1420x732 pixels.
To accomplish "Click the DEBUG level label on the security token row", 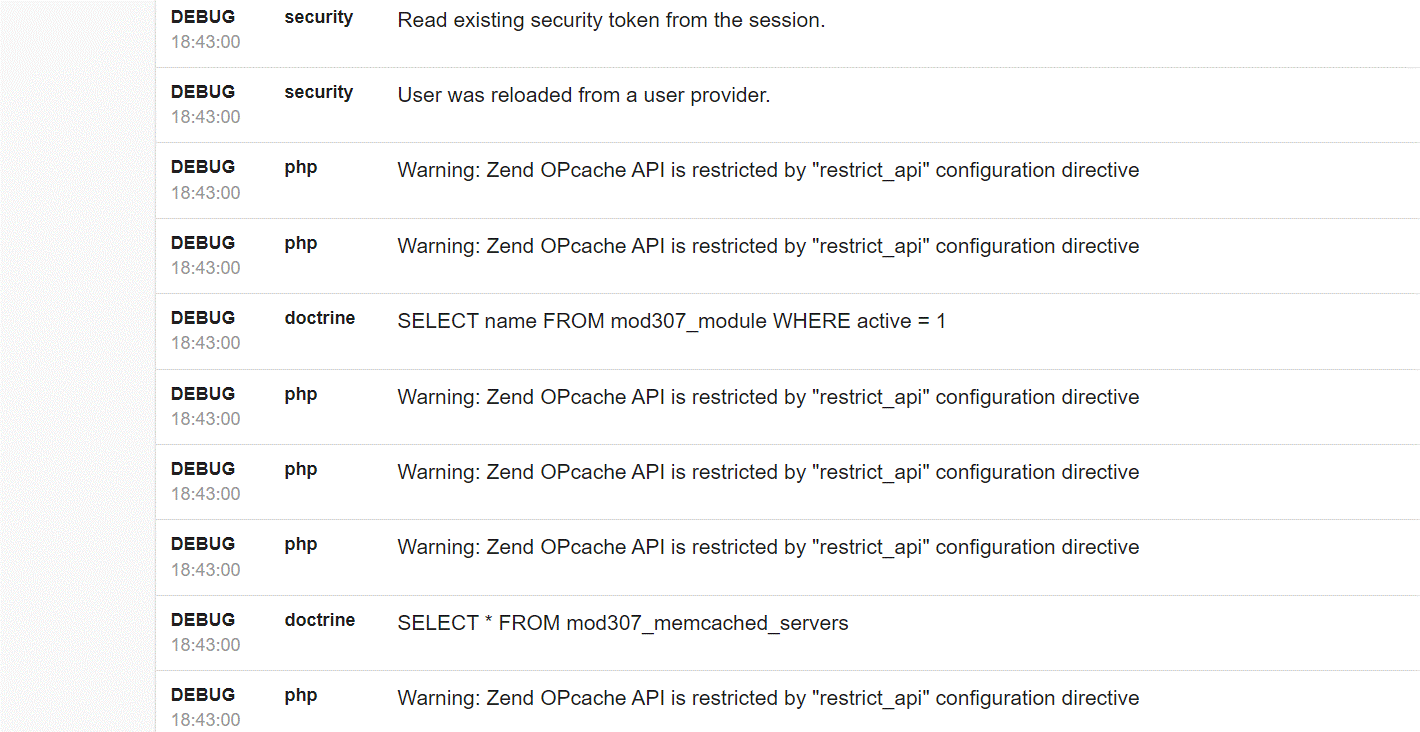I will pos(203,17).
